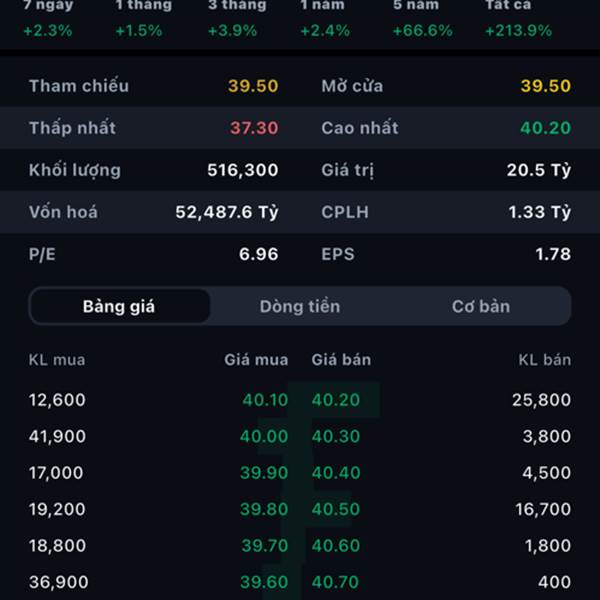Pick the 40.50 ask price
This screenshot has height=600, width=600.
click(336, 509)
